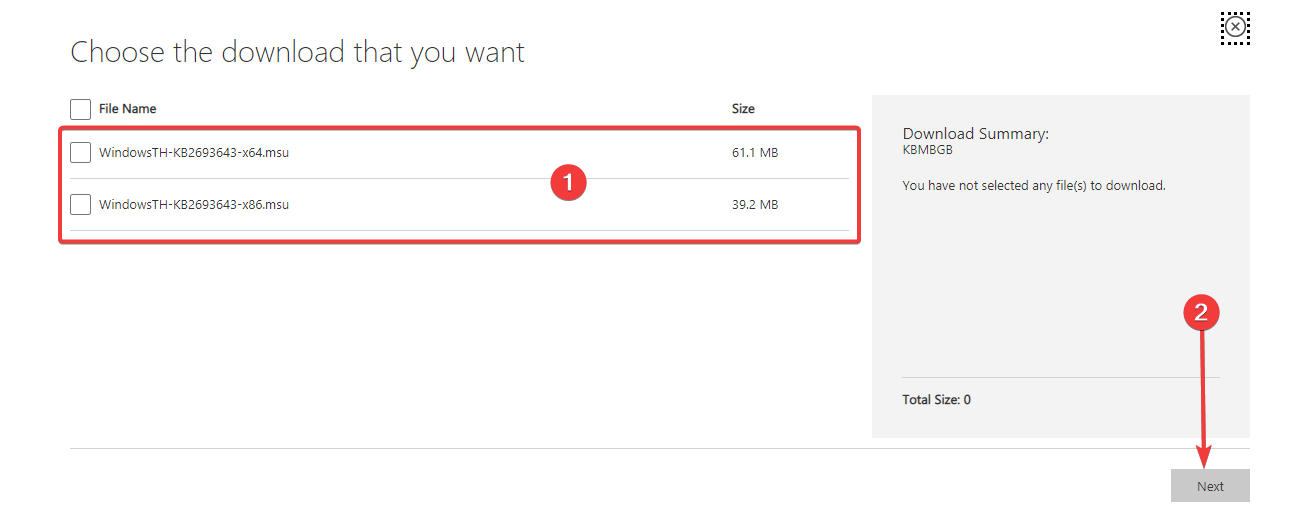
Task: Click the Total Size: 0 label
Action: (x=936, y=400)
